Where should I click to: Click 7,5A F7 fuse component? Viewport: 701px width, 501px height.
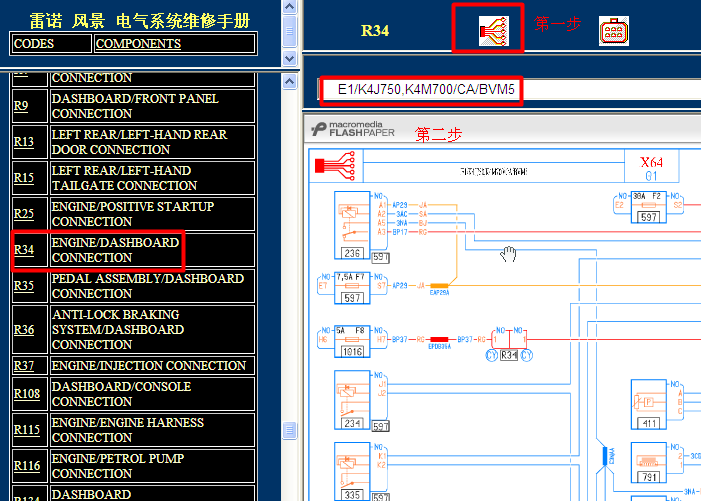pyautogui.click(x=352, y=288)
